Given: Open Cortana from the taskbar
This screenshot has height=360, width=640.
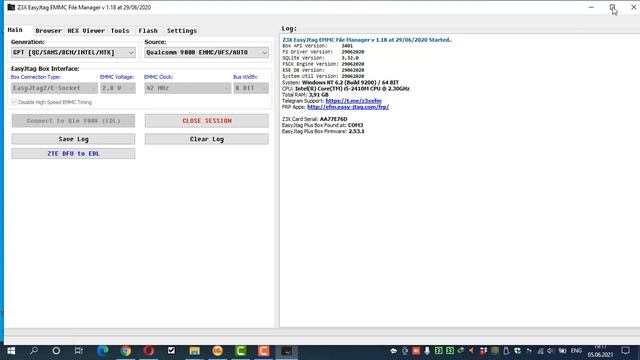Looking at the screenshot, I should pos(56,351).
